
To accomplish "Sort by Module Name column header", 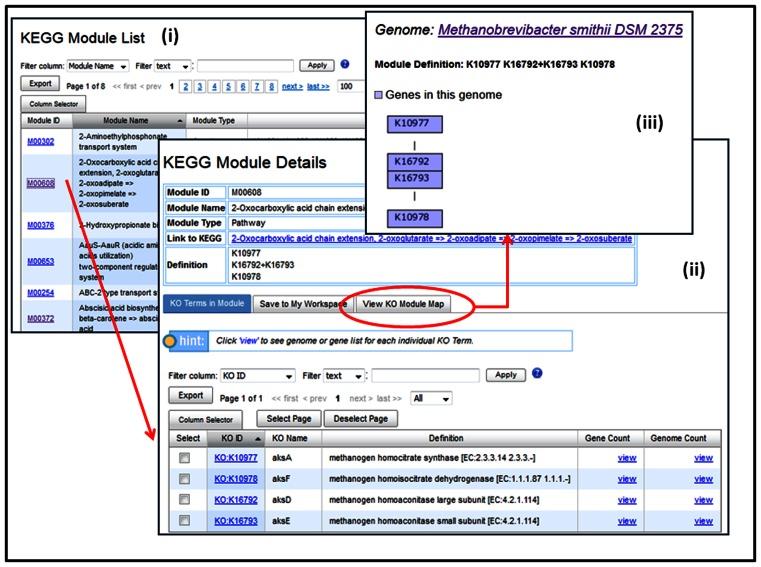I will click(129, 120).
